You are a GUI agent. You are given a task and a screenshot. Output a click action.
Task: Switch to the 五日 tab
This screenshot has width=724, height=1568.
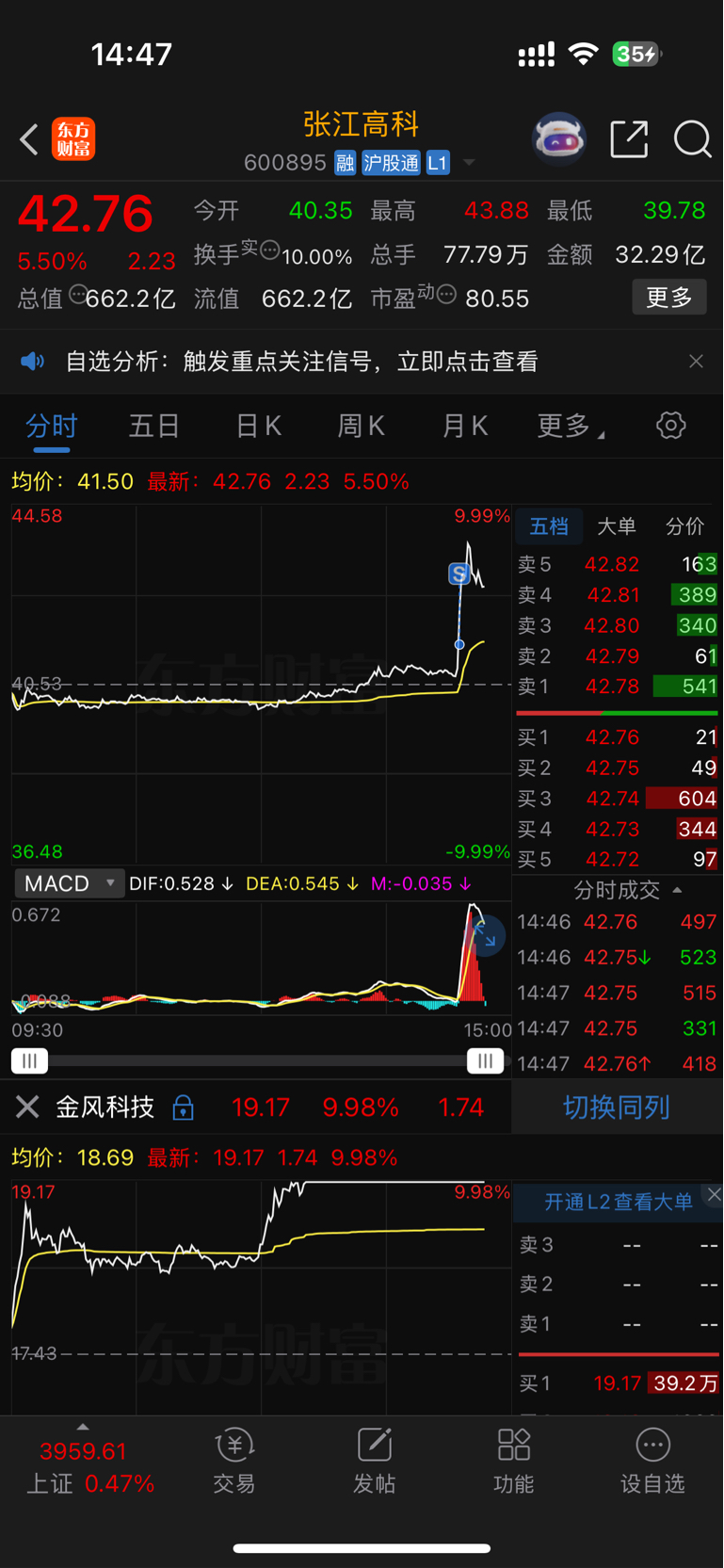(x=154, y=427)
